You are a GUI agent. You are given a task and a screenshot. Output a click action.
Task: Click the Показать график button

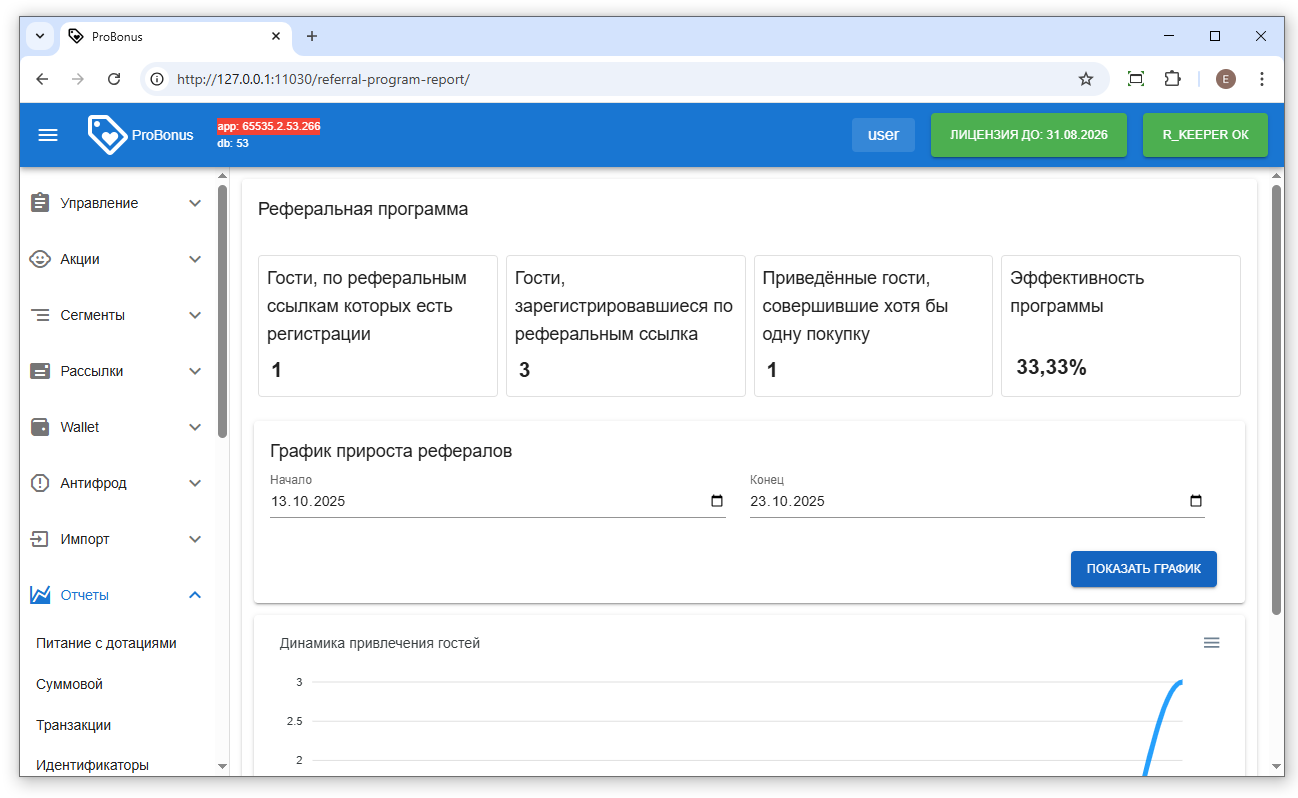[x=1143, y=569]
